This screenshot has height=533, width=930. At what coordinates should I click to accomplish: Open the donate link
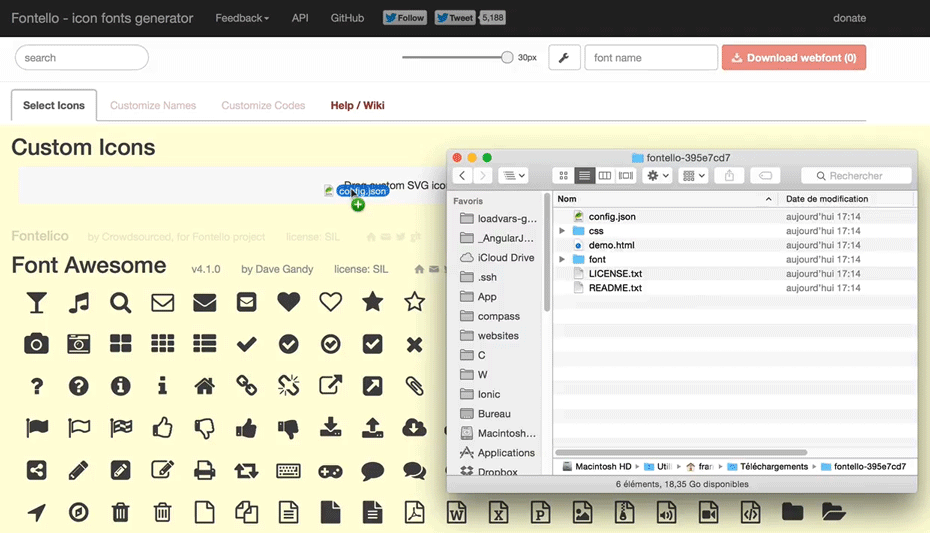point(849,18)
